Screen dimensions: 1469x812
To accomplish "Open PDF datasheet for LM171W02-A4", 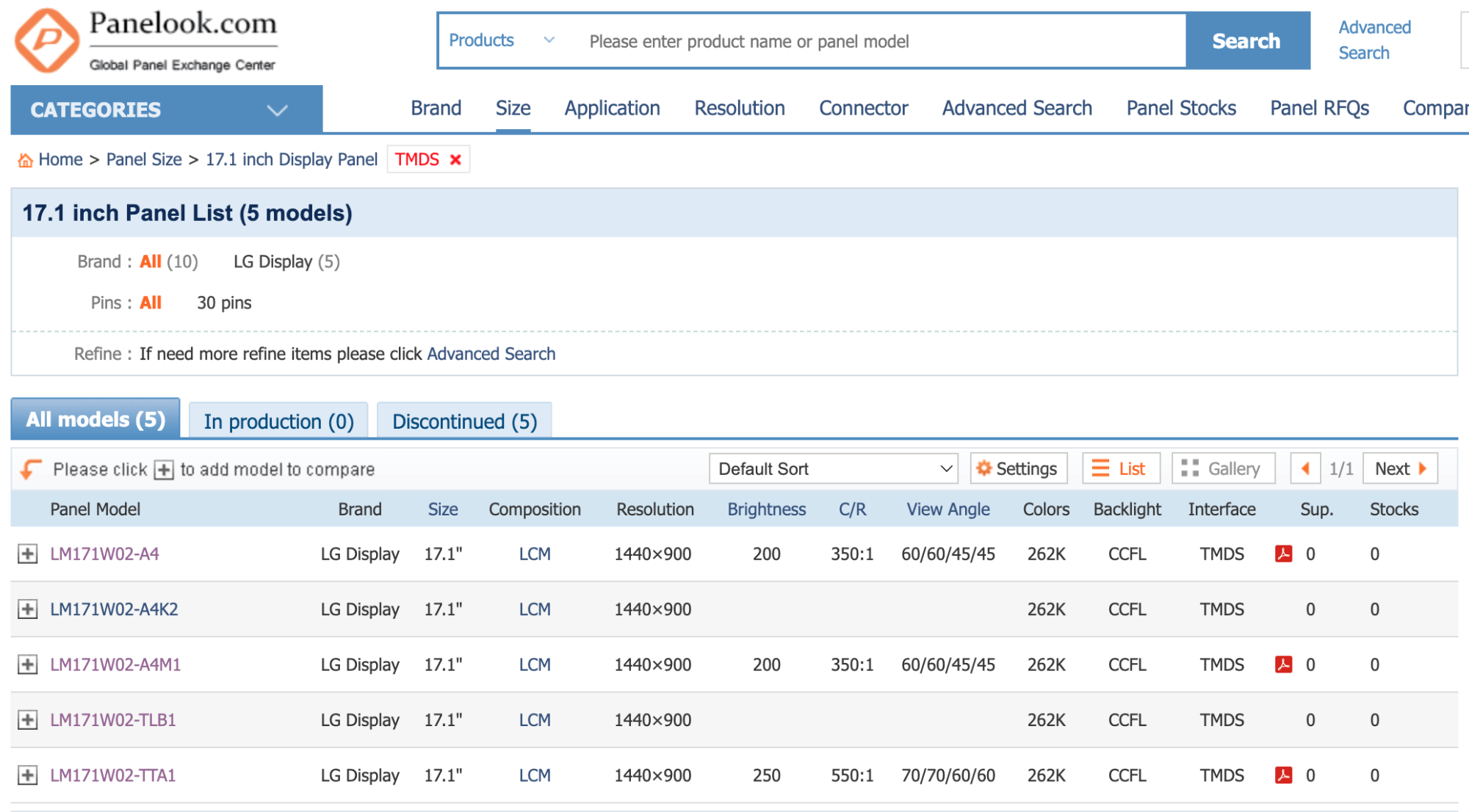I will tap(1283, 554).
